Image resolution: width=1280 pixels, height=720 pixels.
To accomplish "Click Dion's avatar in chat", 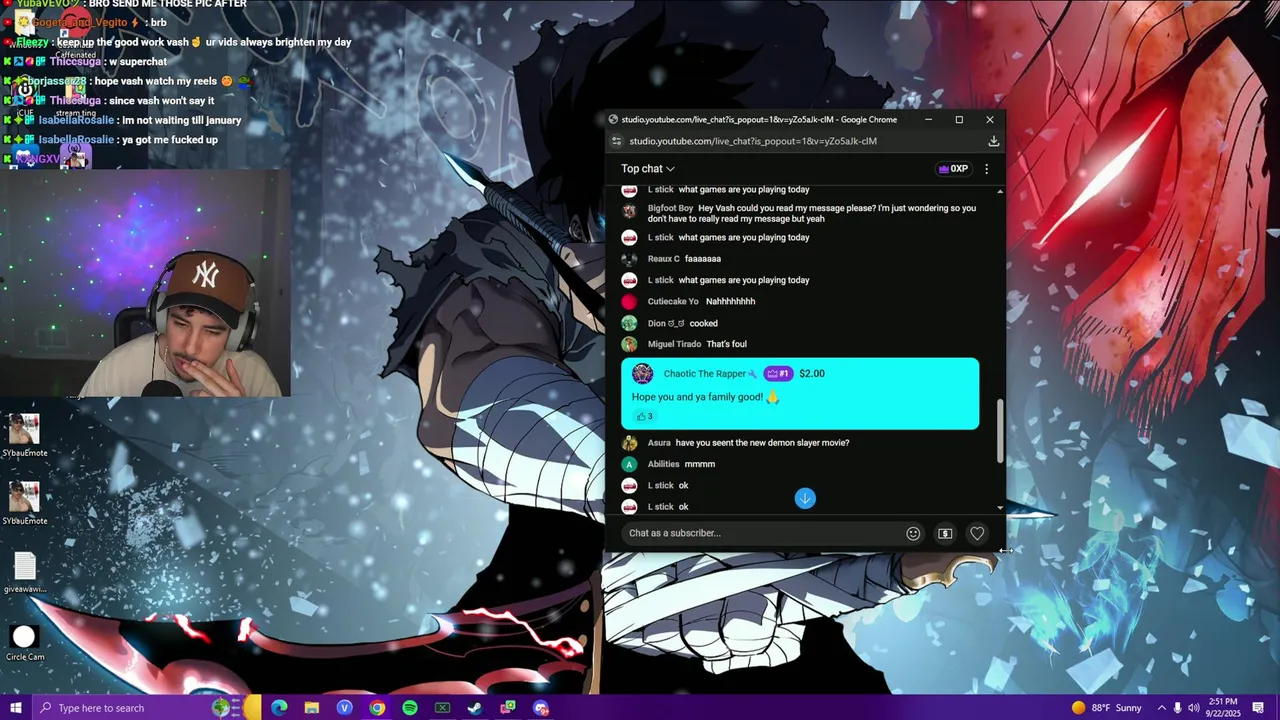I will click(x=629, y=323).
